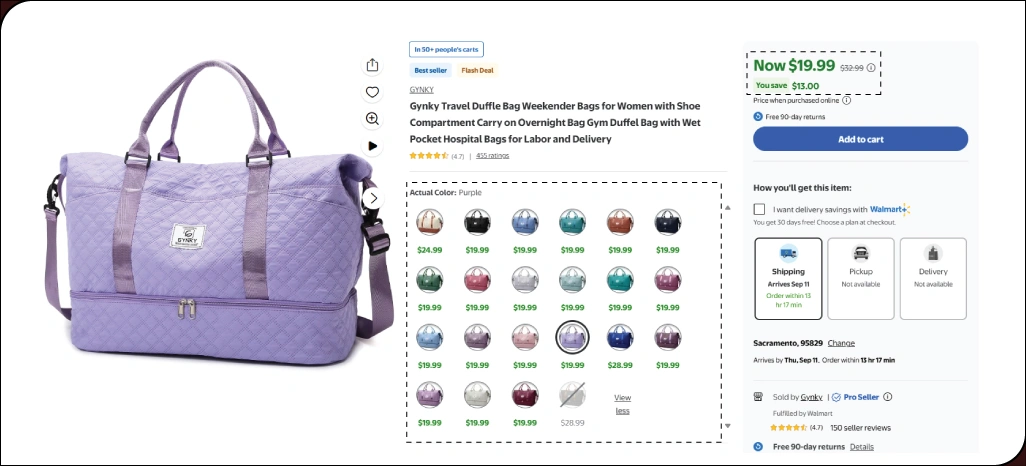Choose the Delivery fulfillment option

933,279
